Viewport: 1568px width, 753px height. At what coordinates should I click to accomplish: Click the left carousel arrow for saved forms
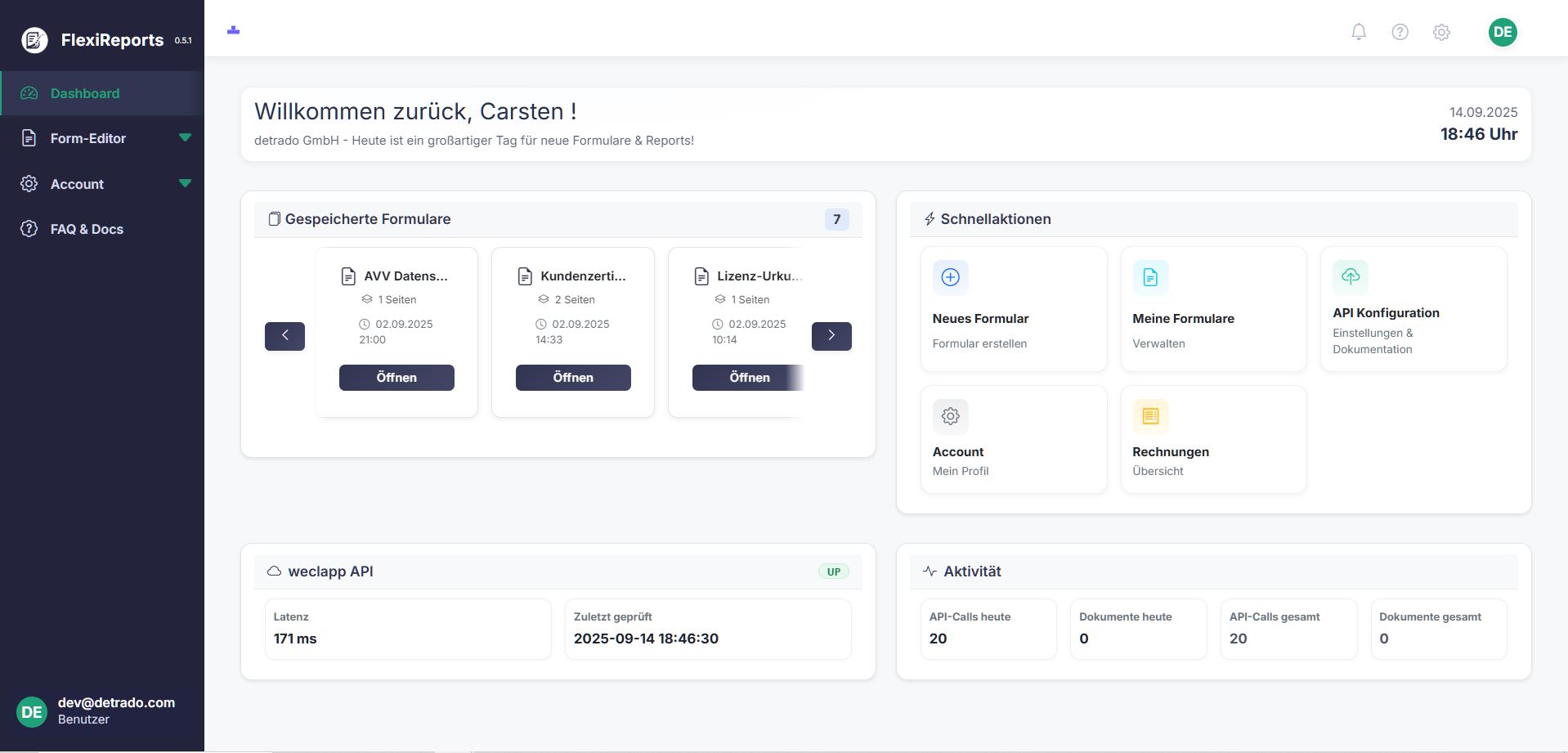point(284,335)
